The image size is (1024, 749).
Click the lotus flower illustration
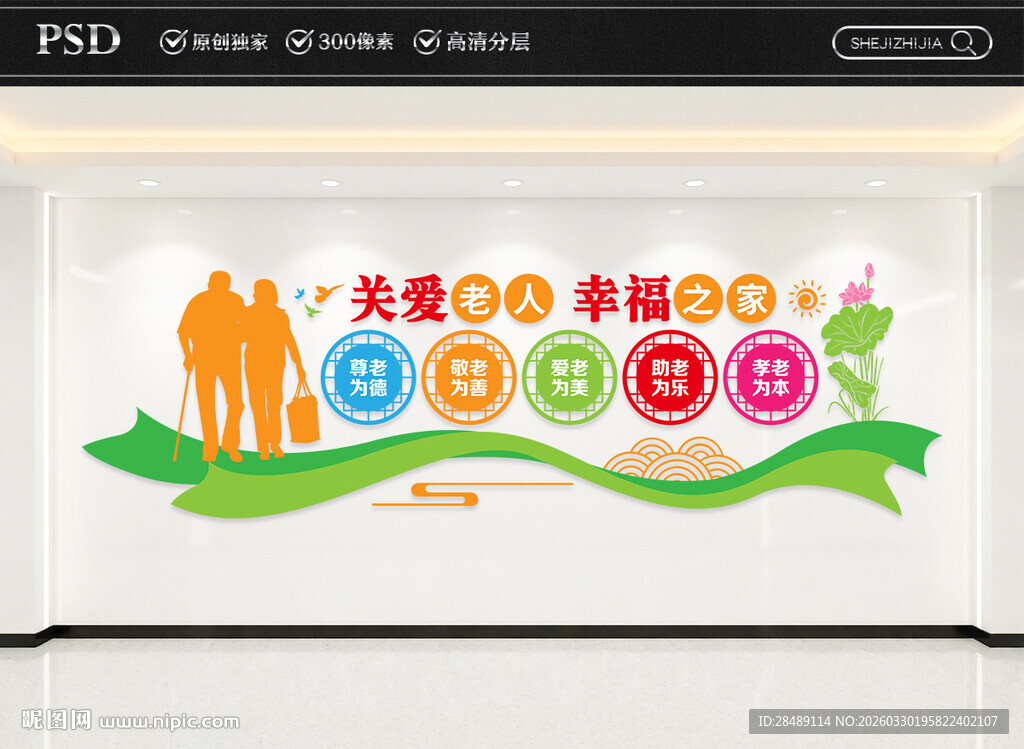857,343
